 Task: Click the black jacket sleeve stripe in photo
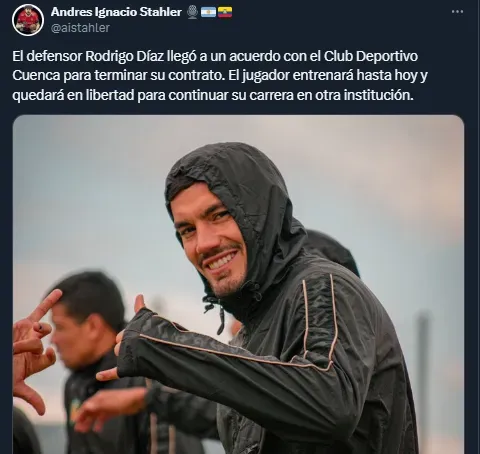[233, 353]
